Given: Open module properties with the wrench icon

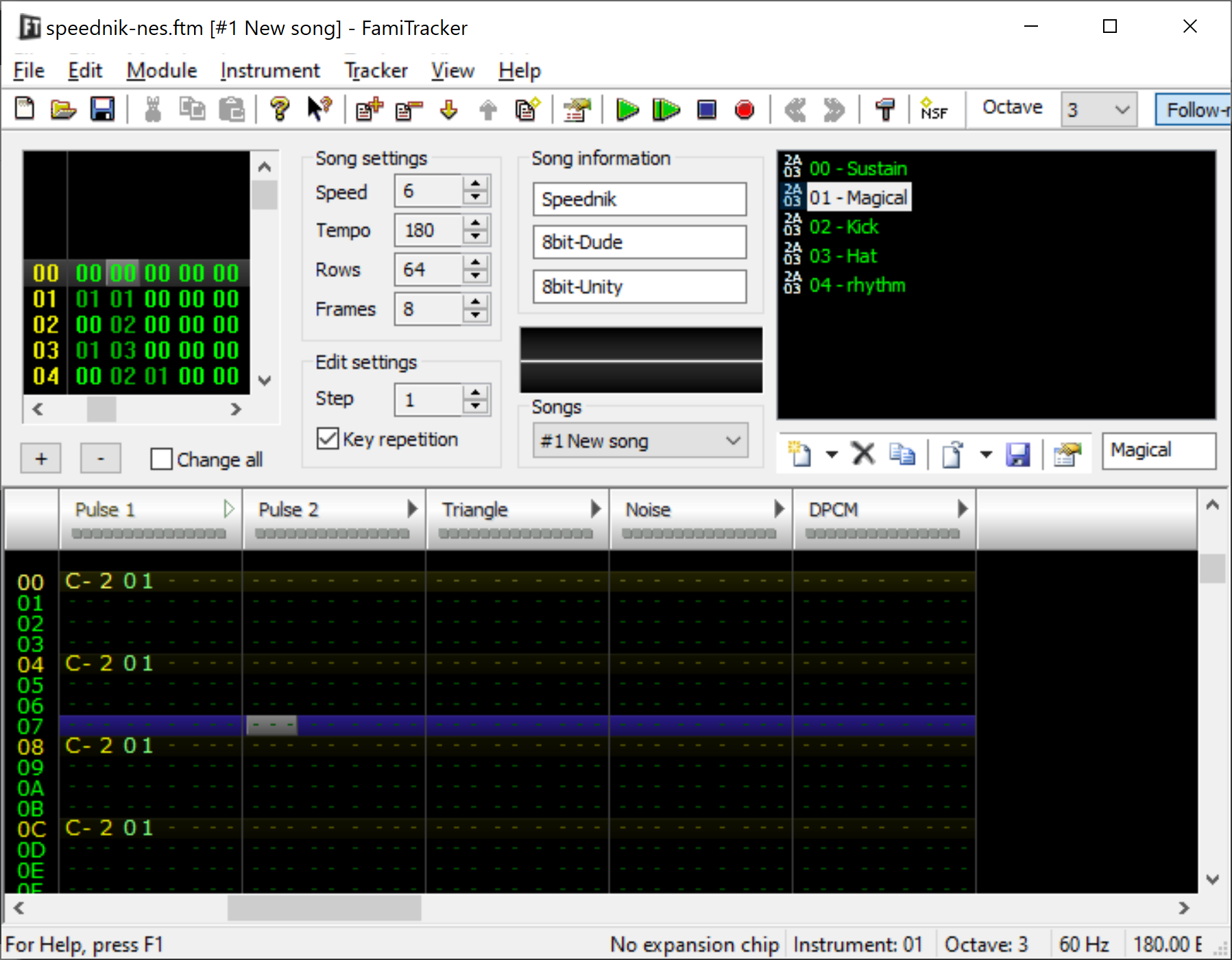Looking at the screenshot, I should pyautogui.click(x=884, y=109).
